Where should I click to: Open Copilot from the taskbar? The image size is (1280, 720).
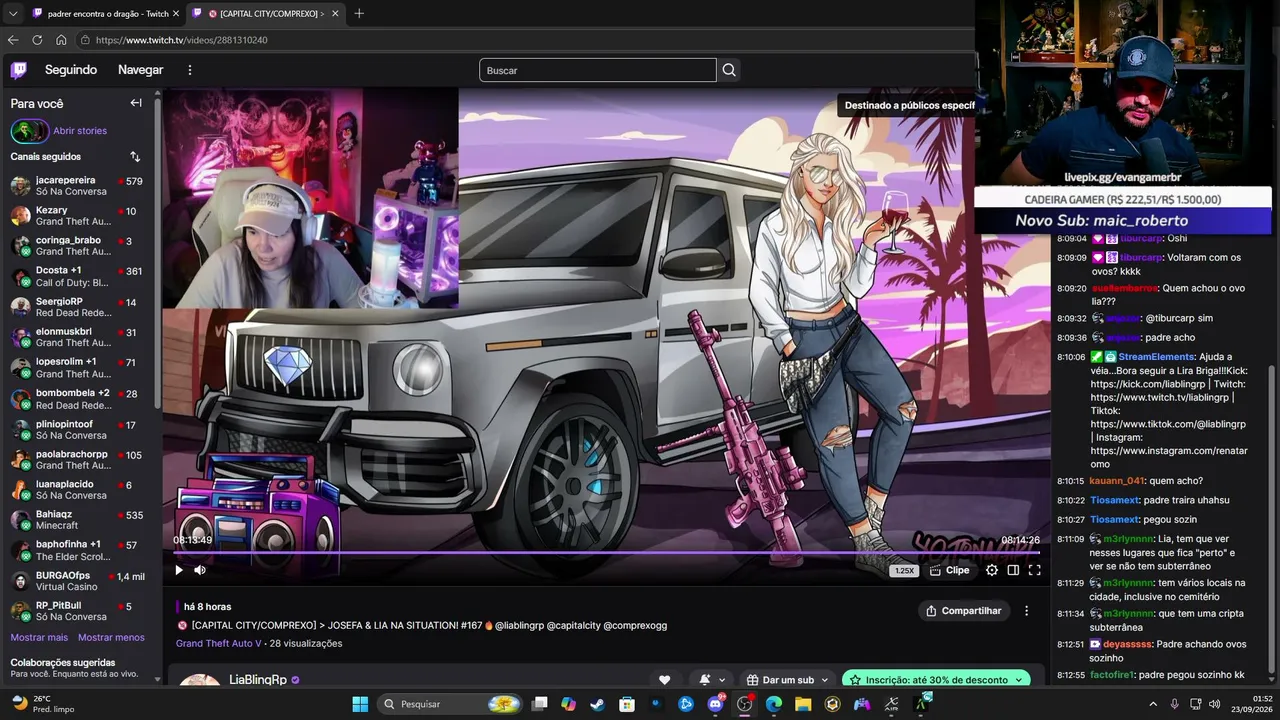tap(569, 704)
